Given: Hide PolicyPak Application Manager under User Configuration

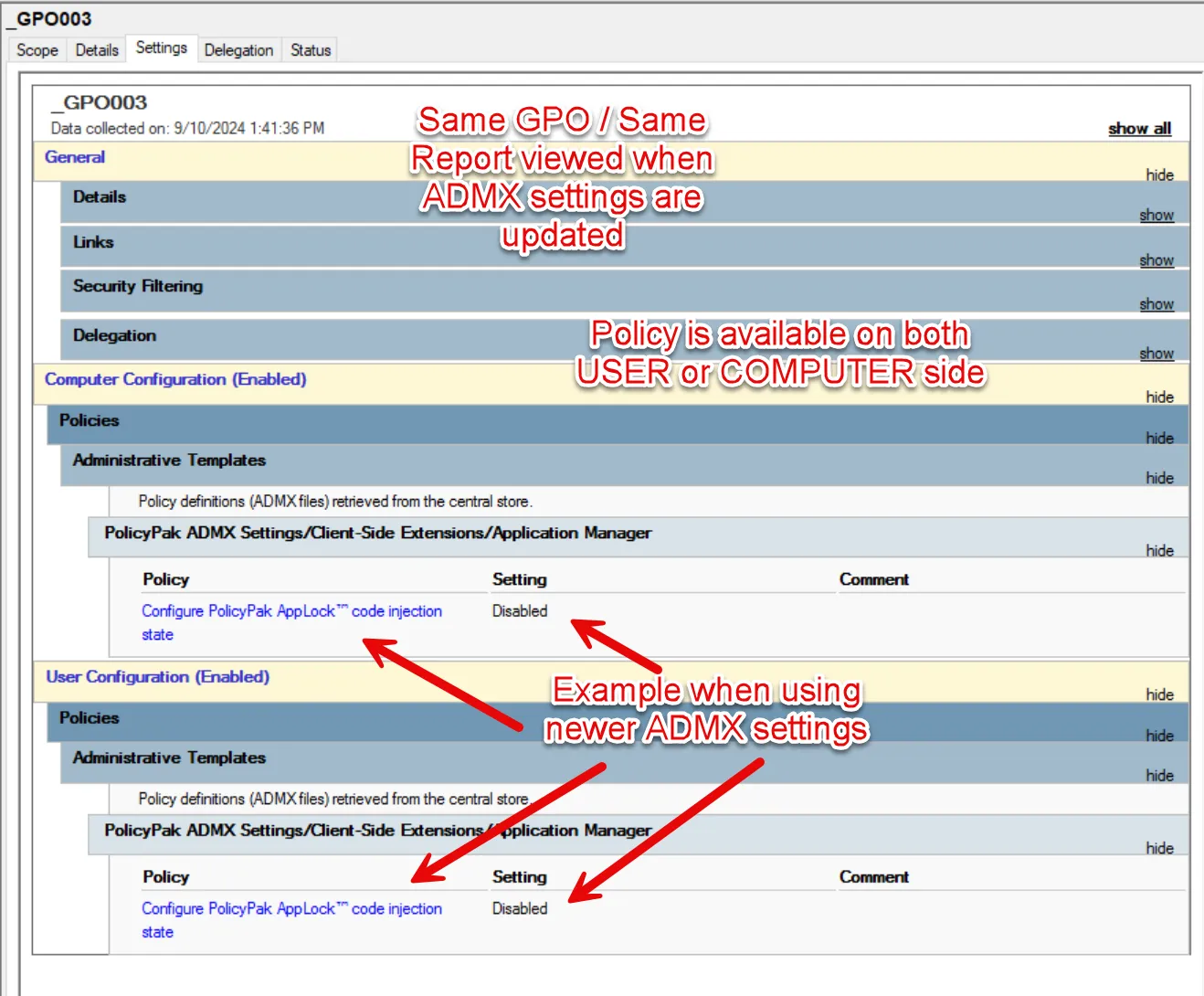Looking at the screenshot, I should click(1159, 848).
